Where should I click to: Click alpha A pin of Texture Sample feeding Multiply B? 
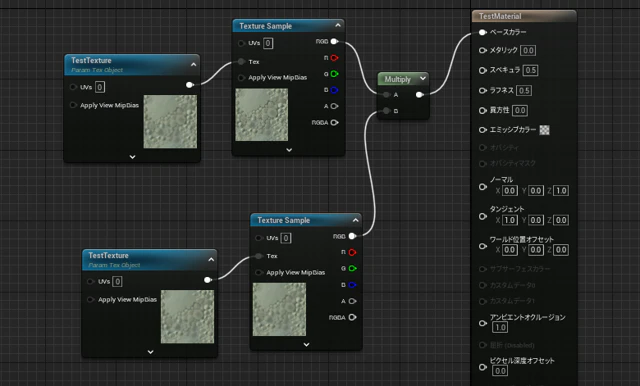[x=352, y=301]
